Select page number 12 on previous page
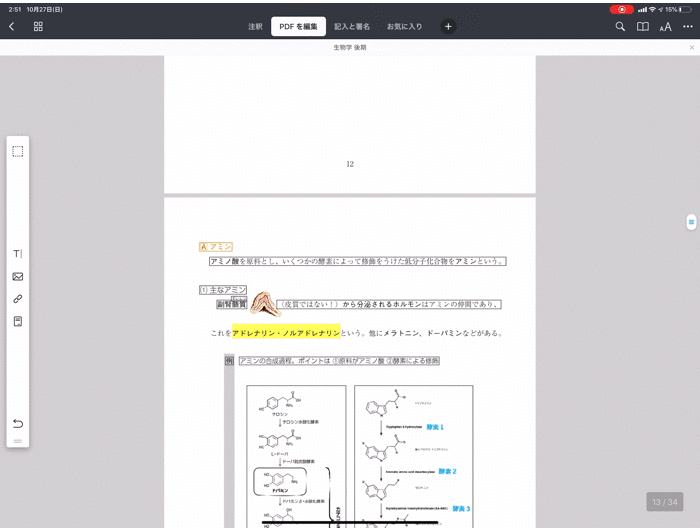 click(x=350, y=164)
